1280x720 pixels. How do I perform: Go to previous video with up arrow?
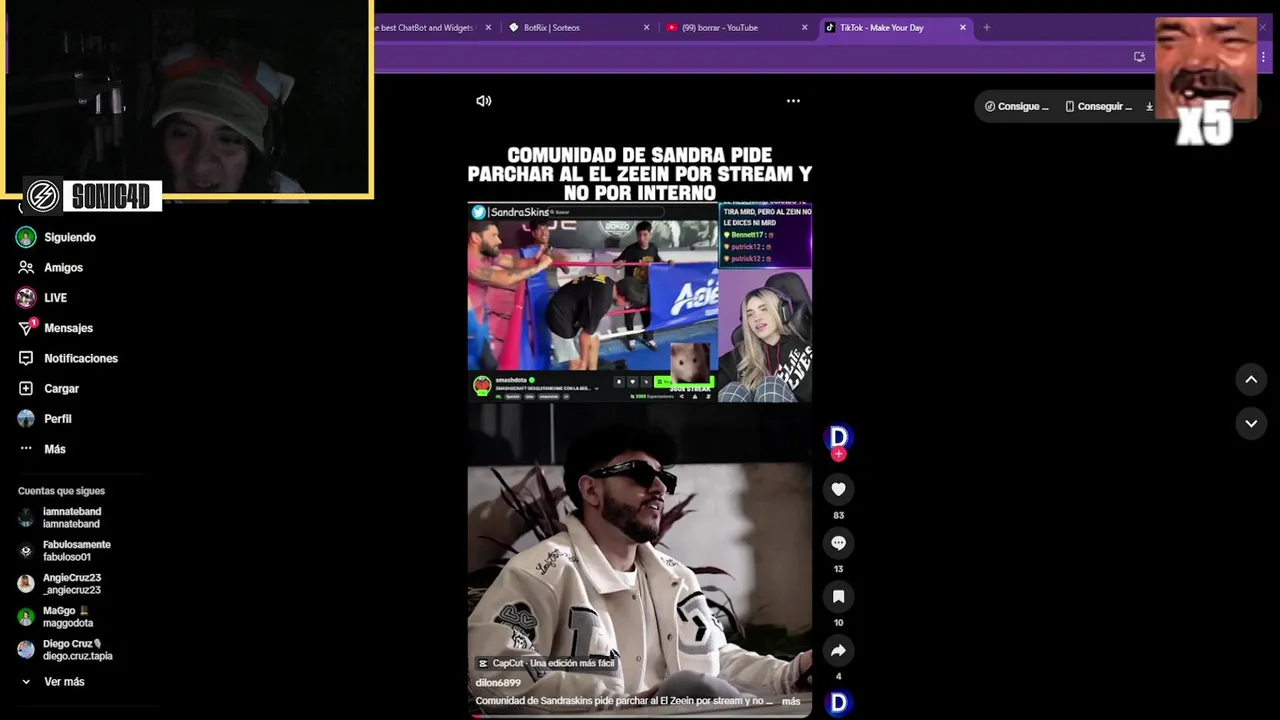point(1251,380)
